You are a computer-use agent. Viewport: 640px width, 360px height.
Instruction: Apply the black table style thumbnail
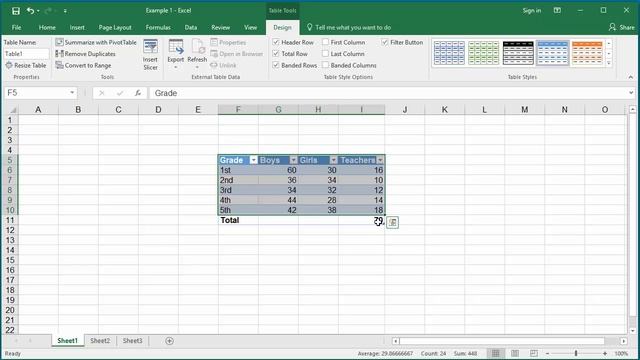[518, 53]
